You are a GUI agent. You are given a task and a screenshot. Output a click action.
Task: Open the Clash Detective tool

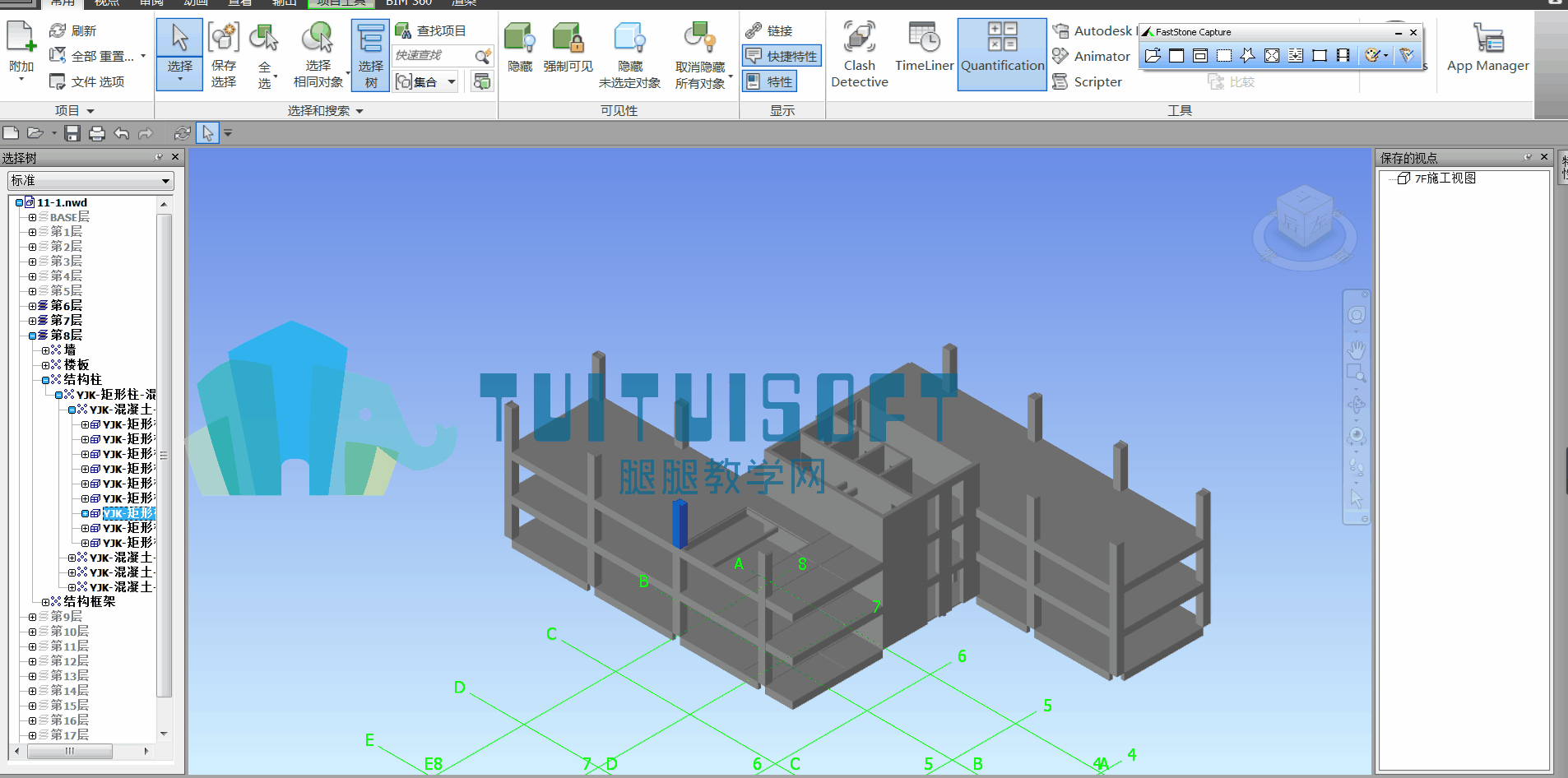coord(859,54)
